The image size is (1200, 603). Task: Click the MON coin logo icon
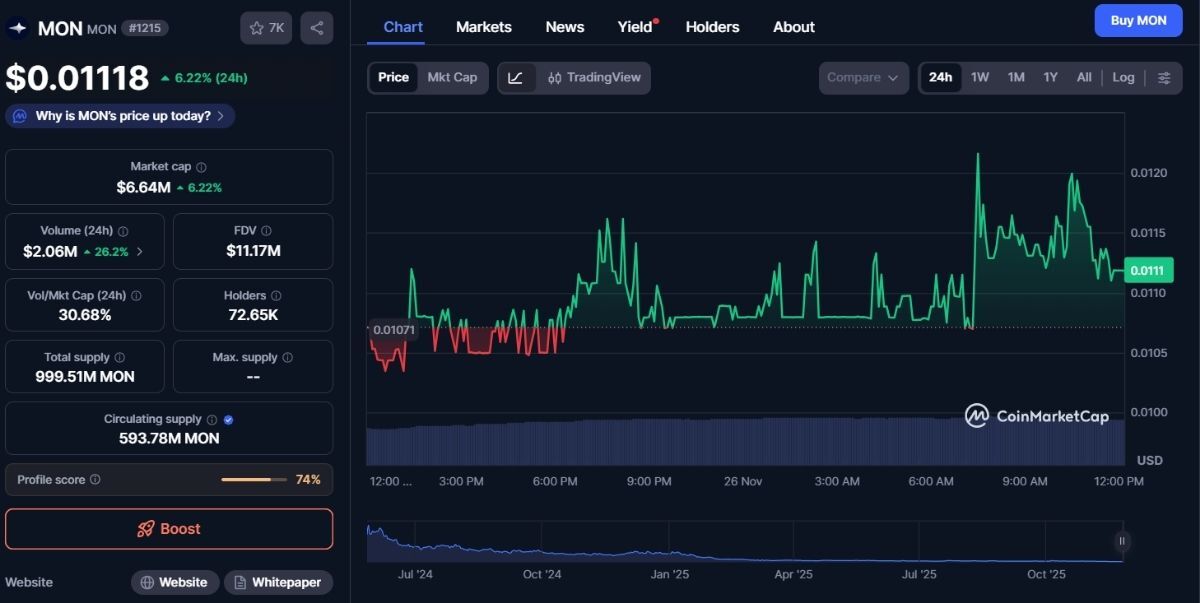coord(17,28)
